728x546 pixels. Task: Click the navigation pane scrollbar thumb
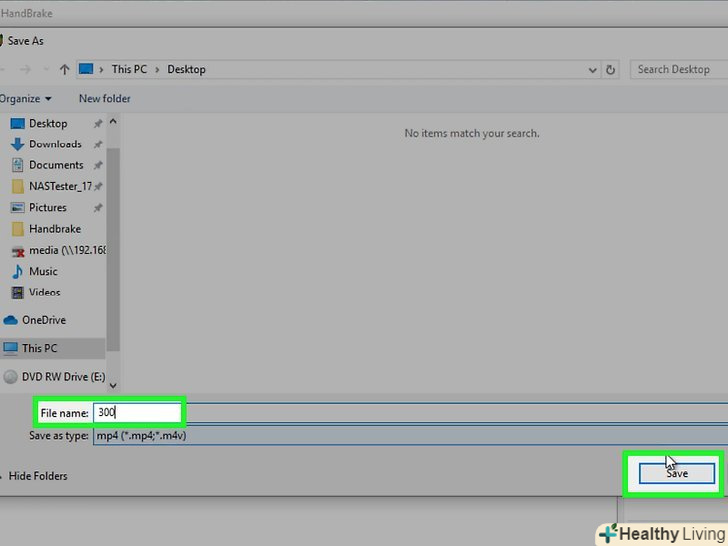click(113, 250)
